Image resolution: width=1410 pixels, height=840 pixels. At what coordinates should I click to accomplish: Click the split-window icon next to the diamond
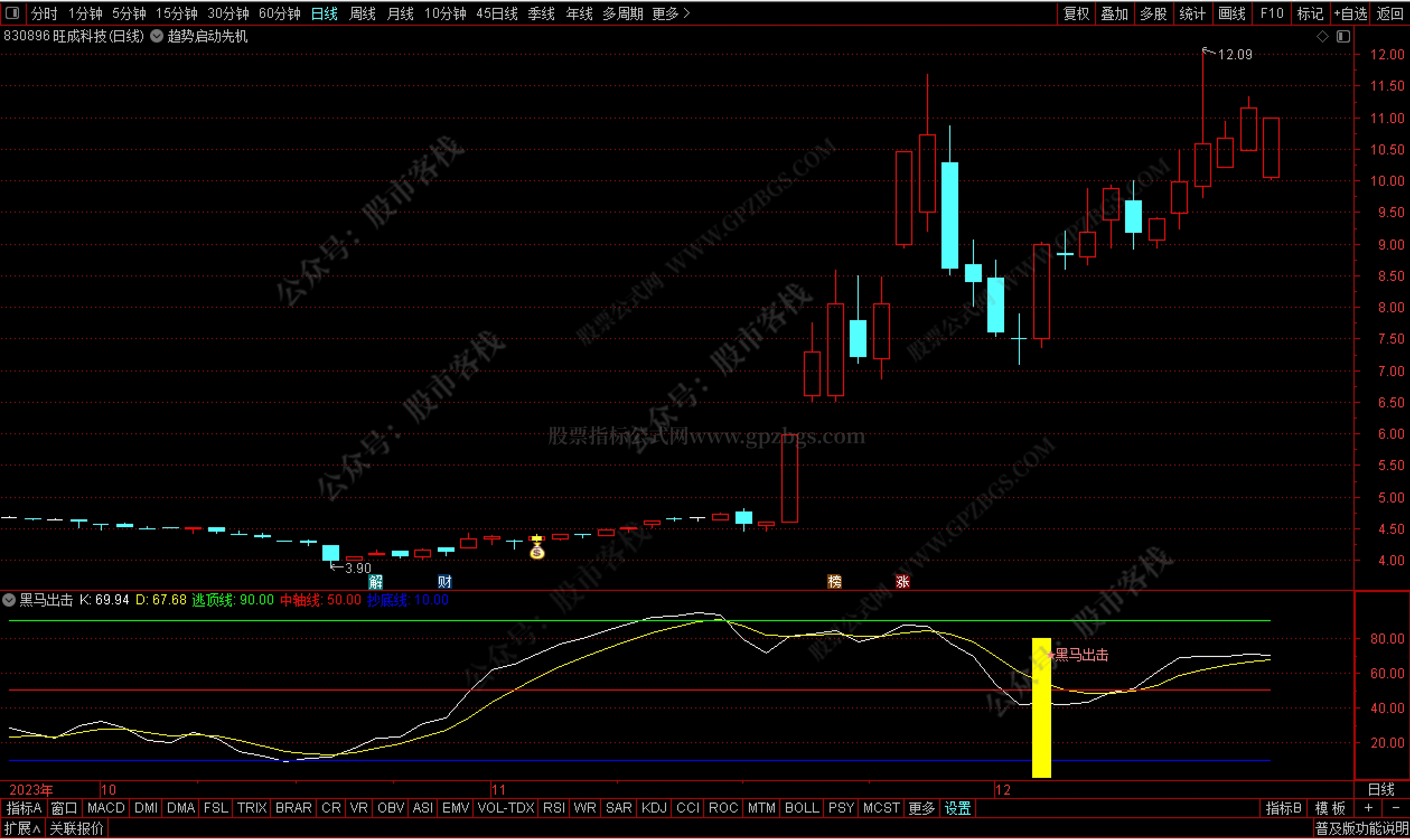1343,37
